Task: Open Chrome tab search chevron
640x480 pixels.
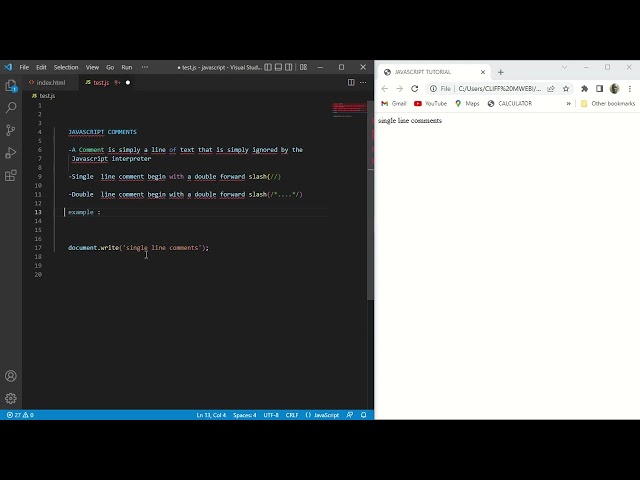Action: [x=564, y=67]
